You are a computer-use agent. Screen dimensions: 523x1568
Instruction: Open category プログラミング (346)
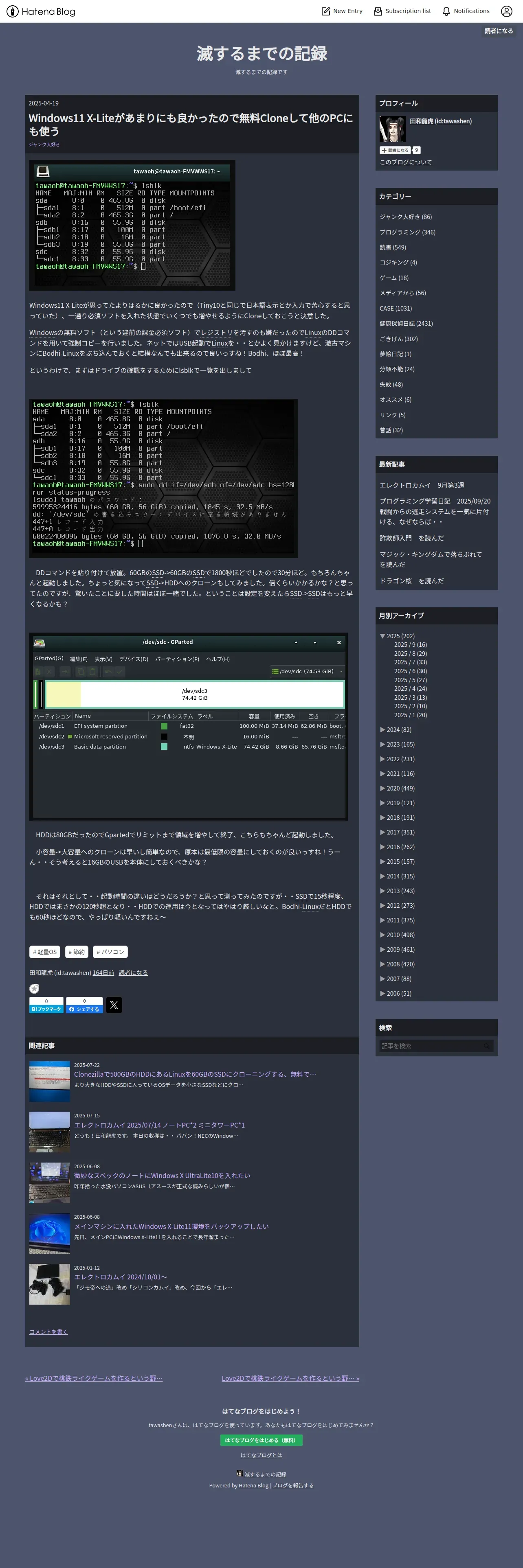[x=407, y=232]
